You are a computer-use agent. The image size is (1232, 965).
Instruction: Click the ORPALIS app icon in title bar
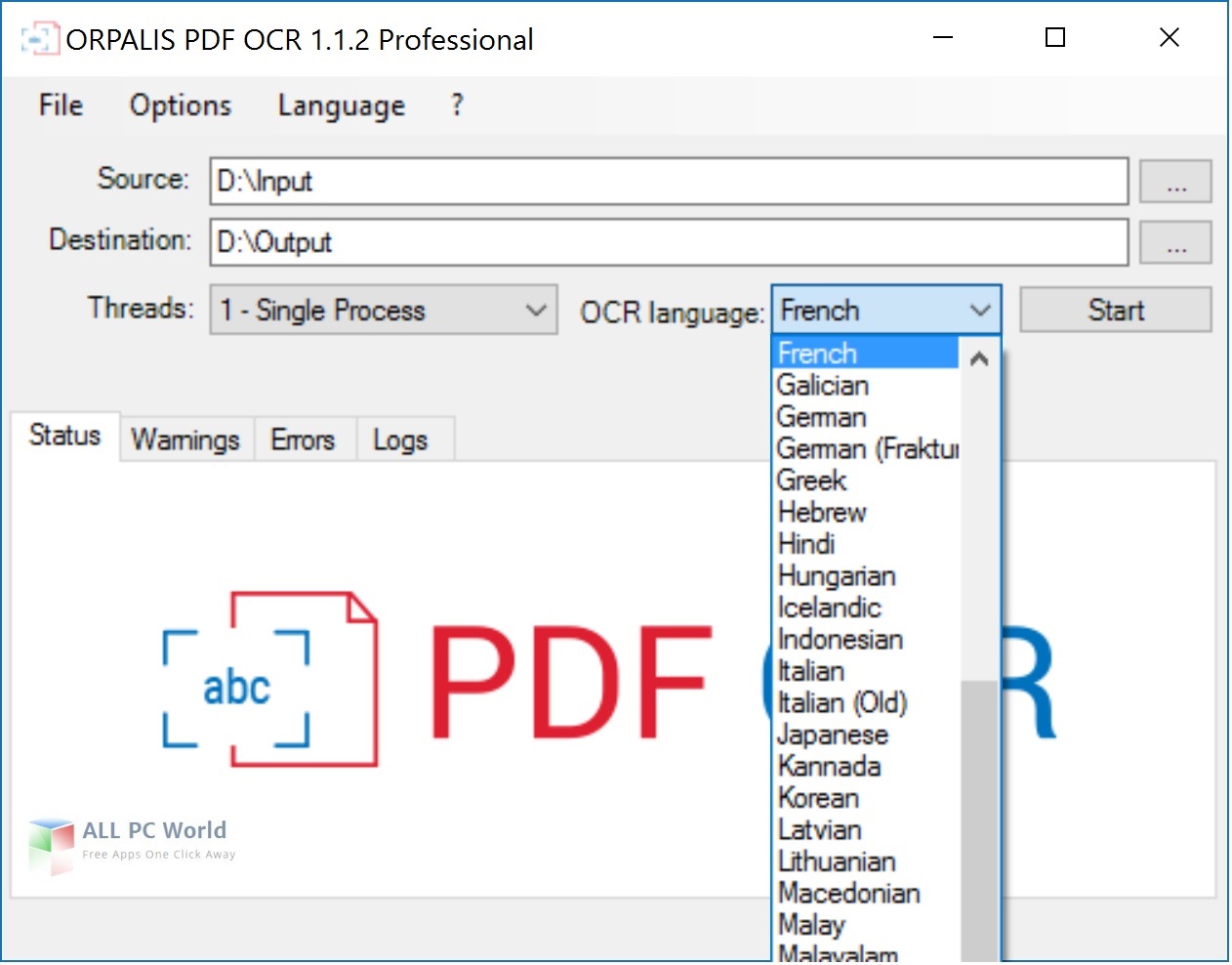pyautogui.click(x=37, y=40)
